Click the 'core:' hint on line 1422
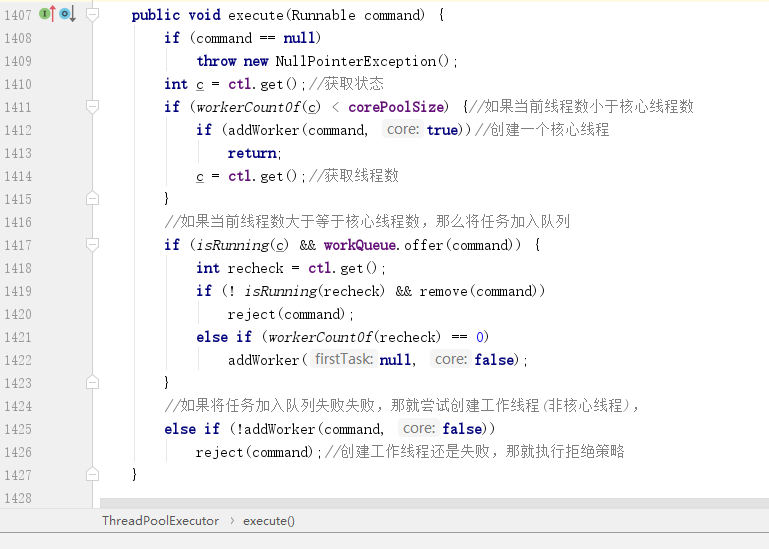This screenshot has height=549, width=769. [451, 359]
